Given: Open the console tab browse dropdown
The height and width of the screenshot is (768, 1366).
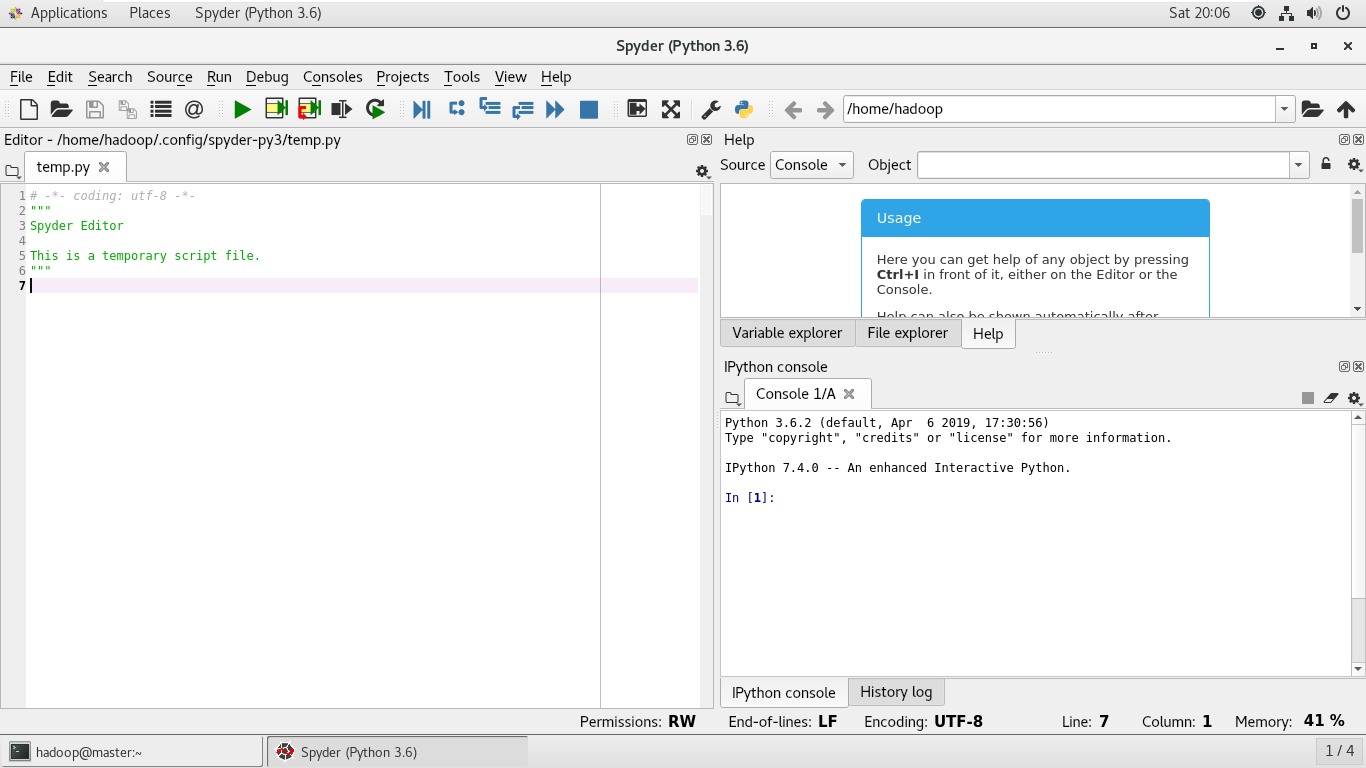Looking at the screenshot, I should [x=732, y=398].
